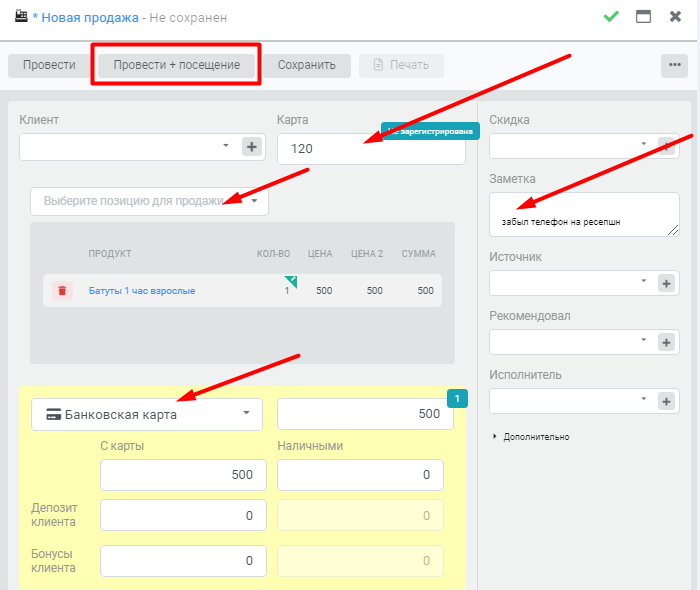
Task: Click the Заметка text area
Action: [x=584, y=215]
